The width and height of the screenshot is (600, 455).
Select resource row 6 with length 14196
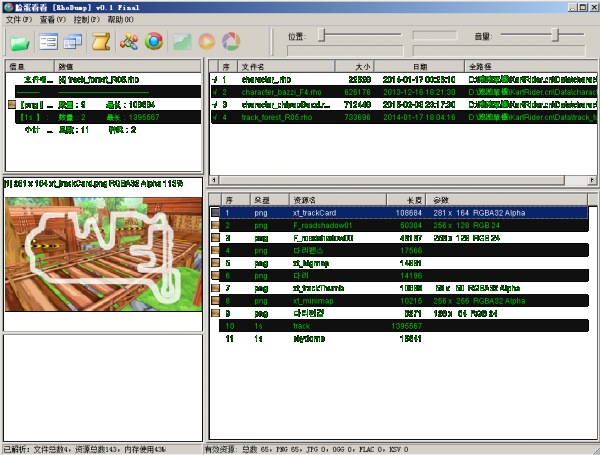click(403, 276)
